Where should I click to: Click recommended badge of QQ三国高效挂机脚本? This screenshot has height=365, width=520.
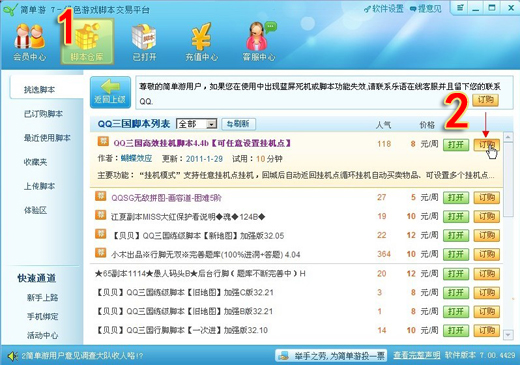coord(103,141)
